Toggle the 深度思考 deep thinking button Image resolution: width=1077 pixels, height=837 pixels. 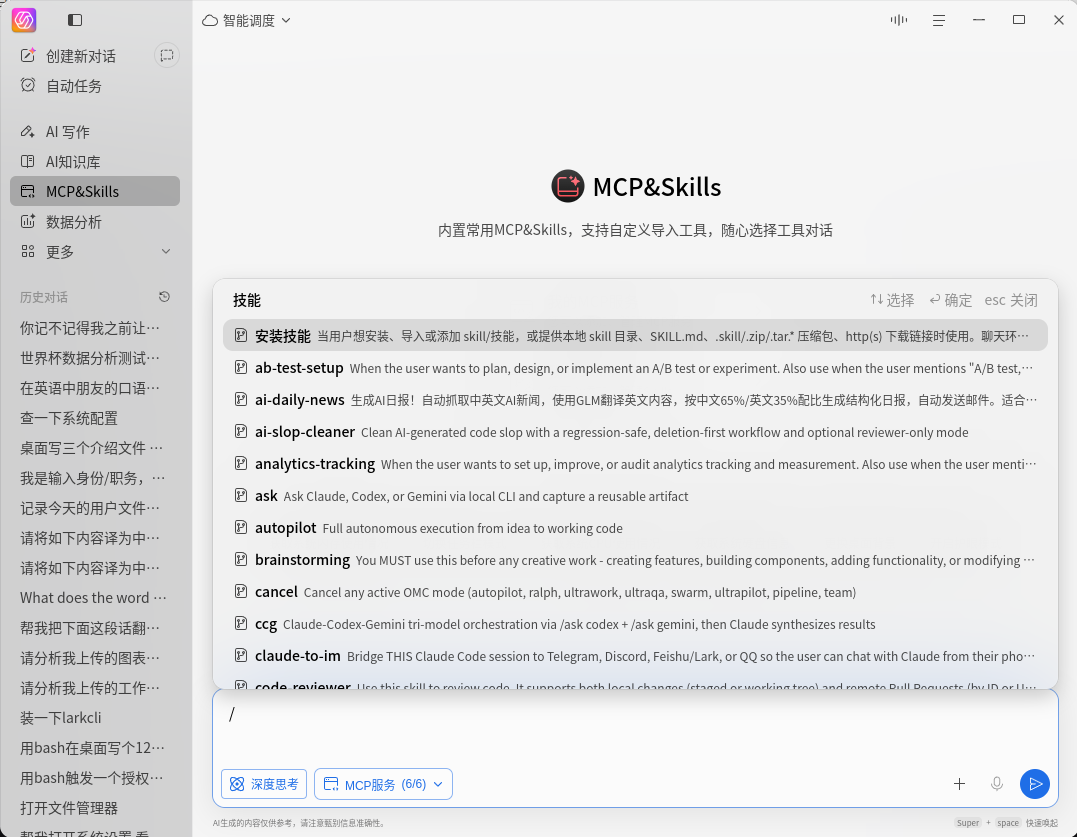point(264,784)
